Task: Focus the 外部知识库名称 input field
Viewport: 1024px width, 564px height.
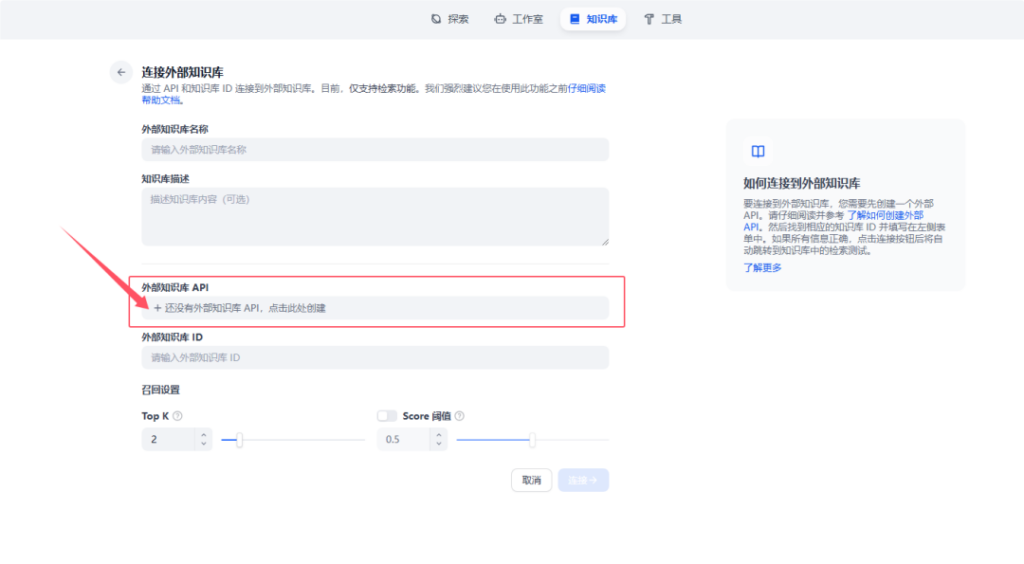Action: tap(375, 150)
